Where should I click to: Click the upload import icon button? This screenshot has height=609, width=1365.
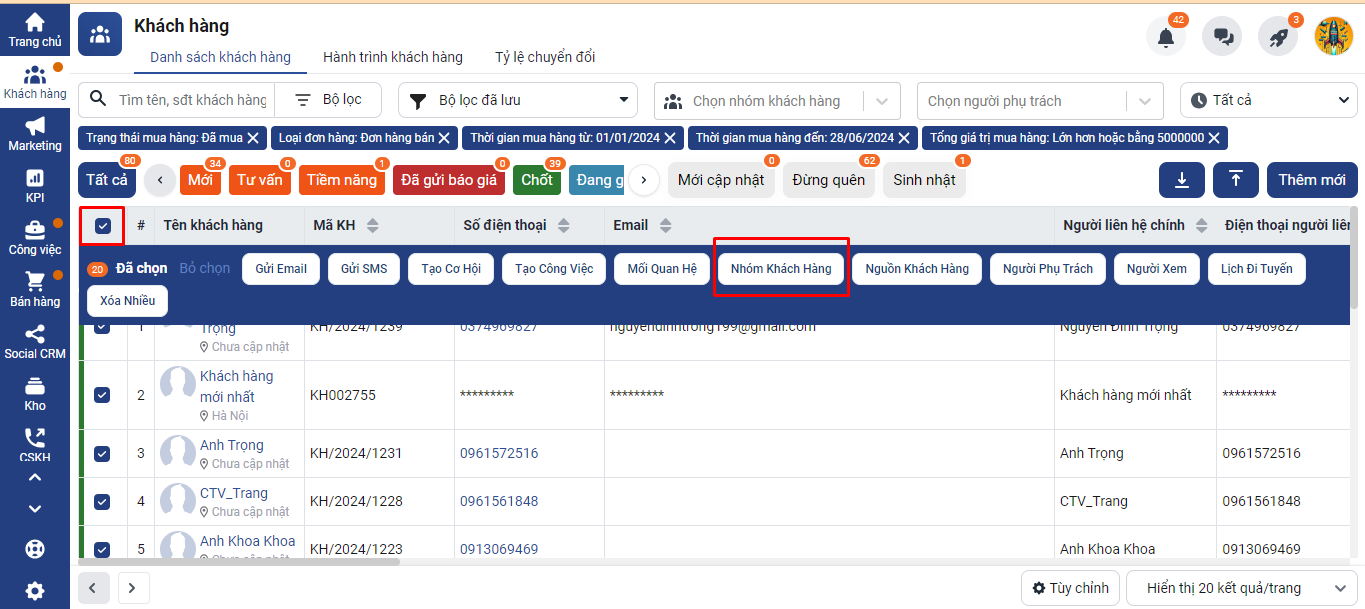click(1236, 180)
